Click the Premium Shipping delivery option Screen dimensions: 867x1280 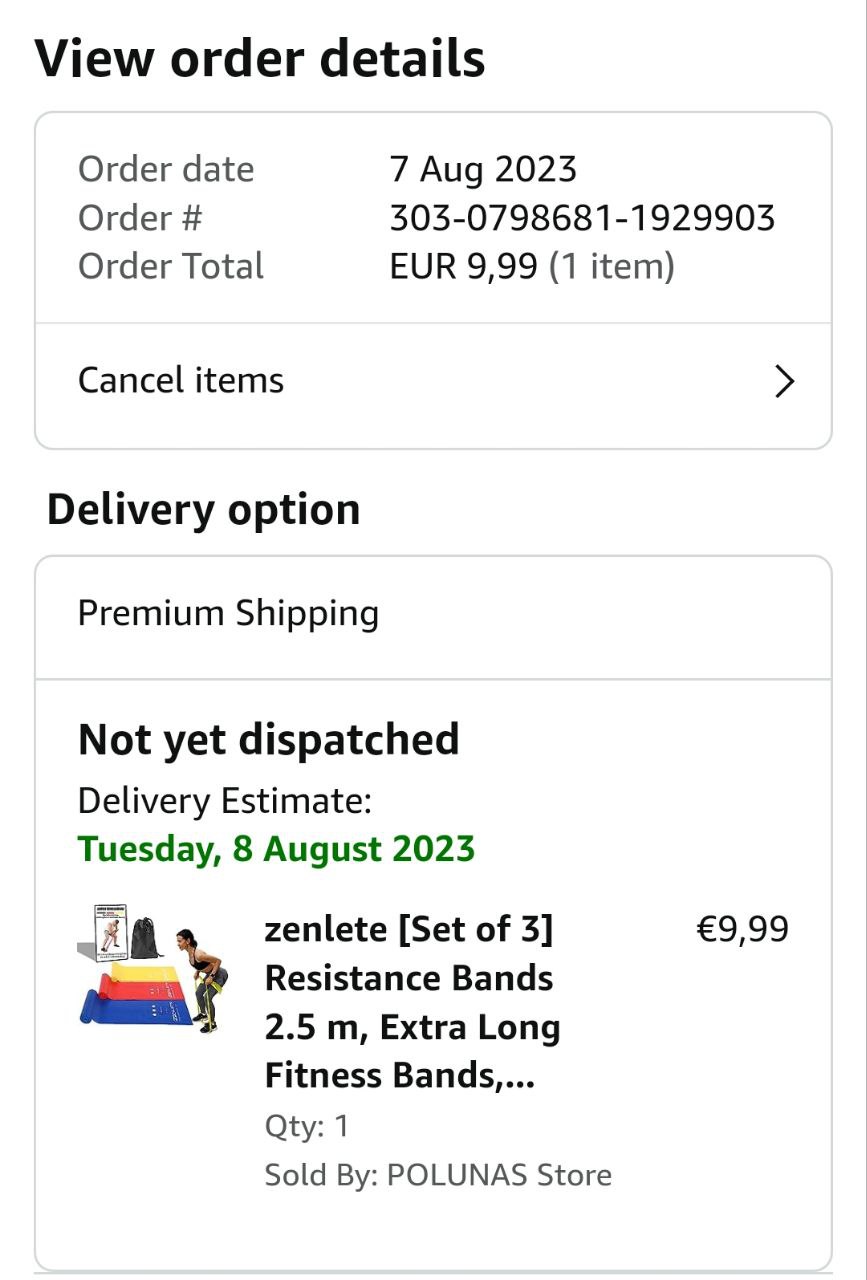coord(228,613)
